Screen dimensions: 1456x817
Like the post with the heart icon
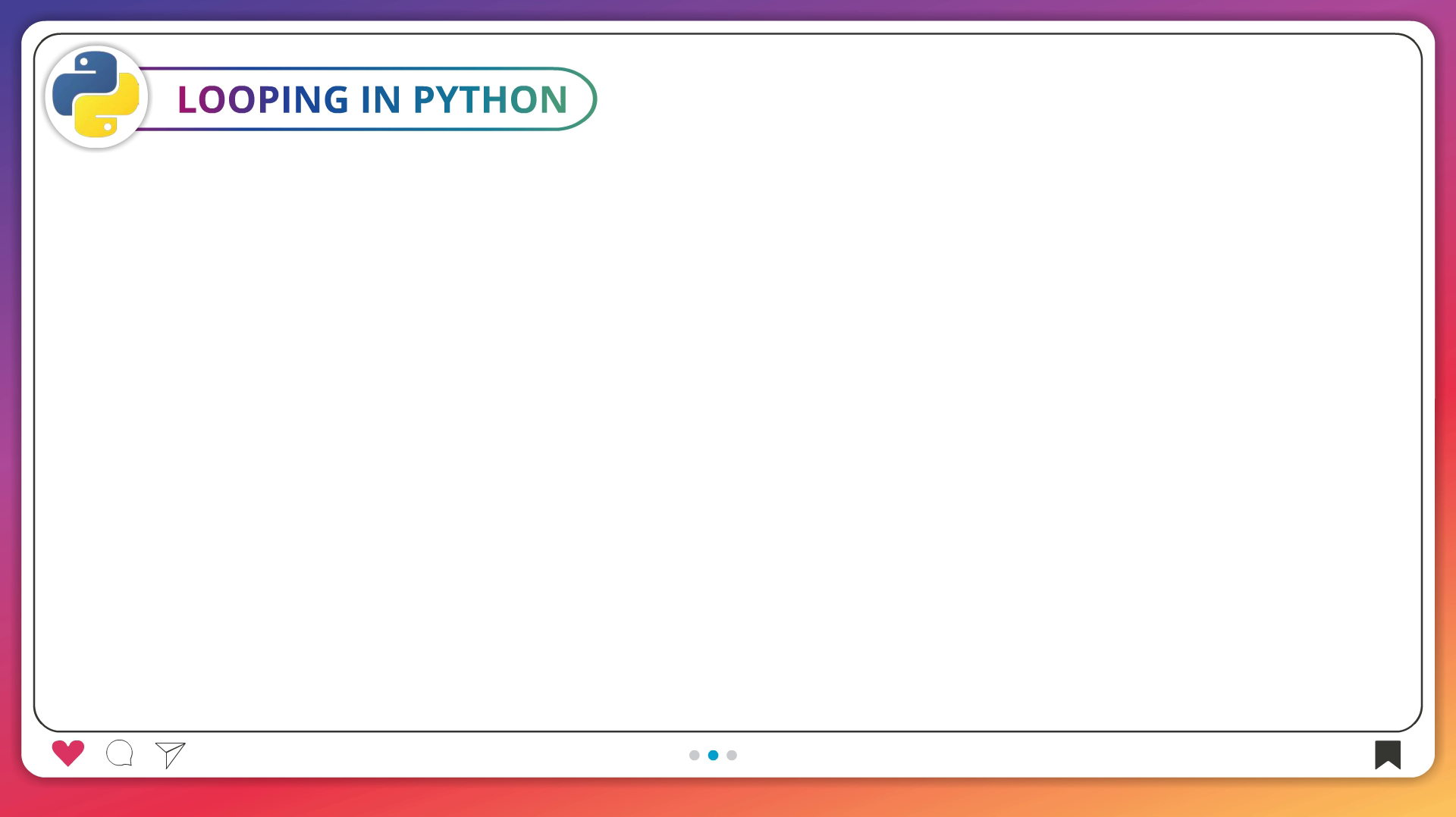click(67, 753)
